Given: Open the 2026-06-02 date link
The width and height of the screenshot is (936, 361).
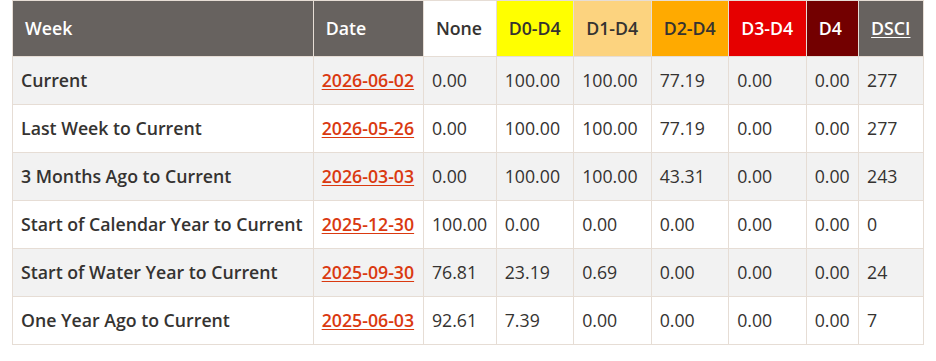Looking at the screenshot, I should [368, 81].
